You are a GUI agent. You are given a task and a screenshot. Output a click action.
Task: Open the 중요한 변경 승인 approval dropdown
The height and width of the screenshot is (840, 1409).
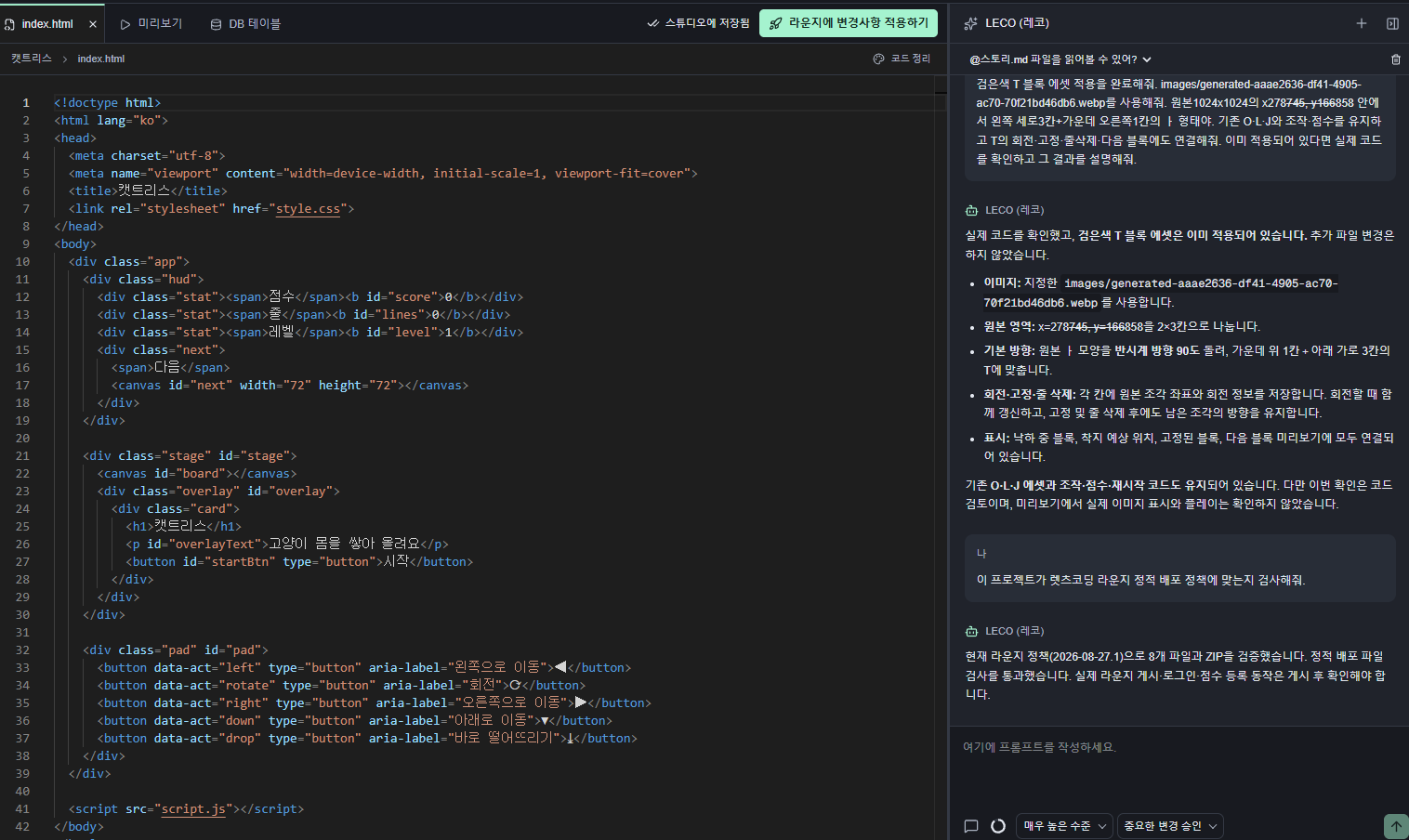(x=1170, y=825)
